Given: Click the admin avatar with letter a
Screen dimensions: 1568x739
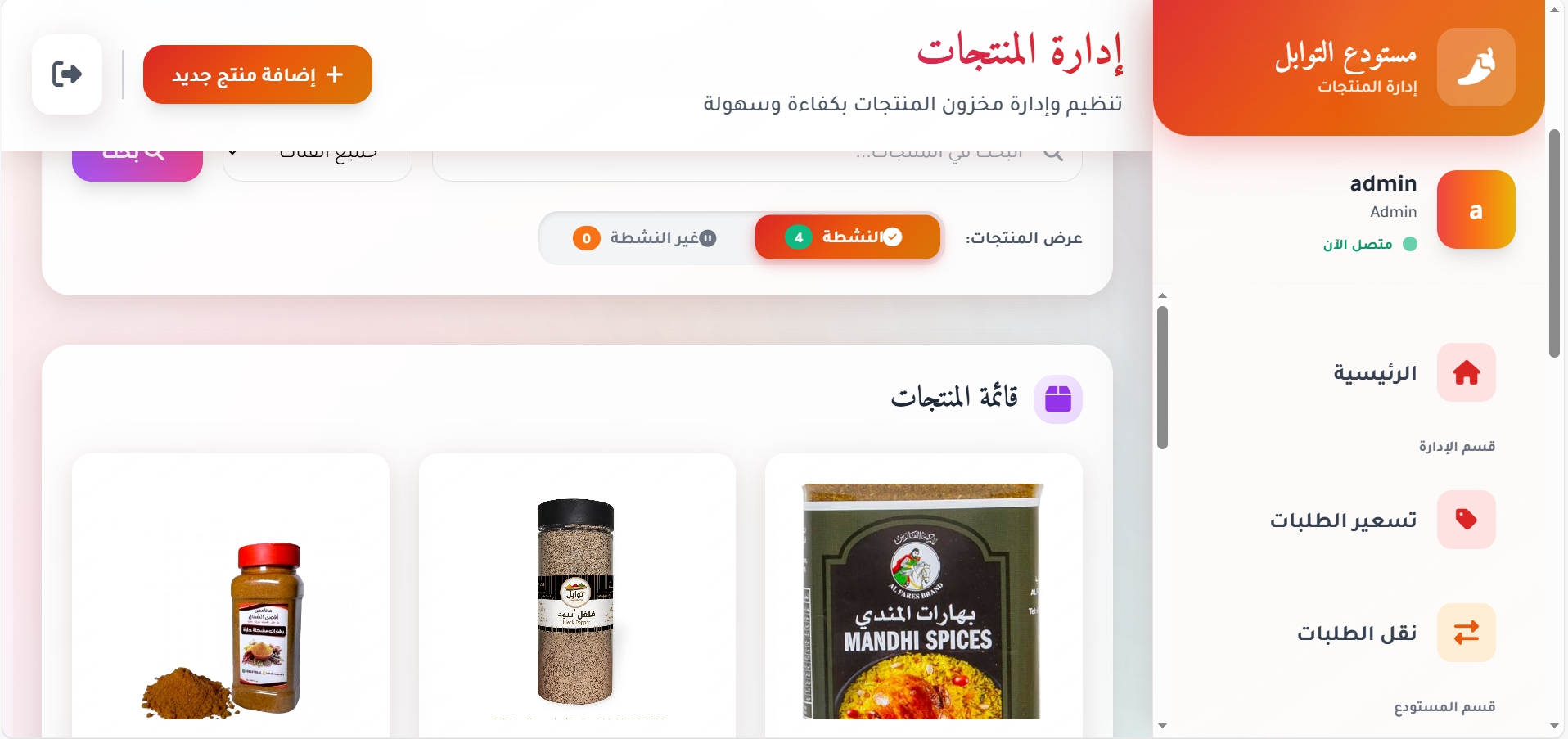Looking at the screenshot, I should pos(1476,210).
